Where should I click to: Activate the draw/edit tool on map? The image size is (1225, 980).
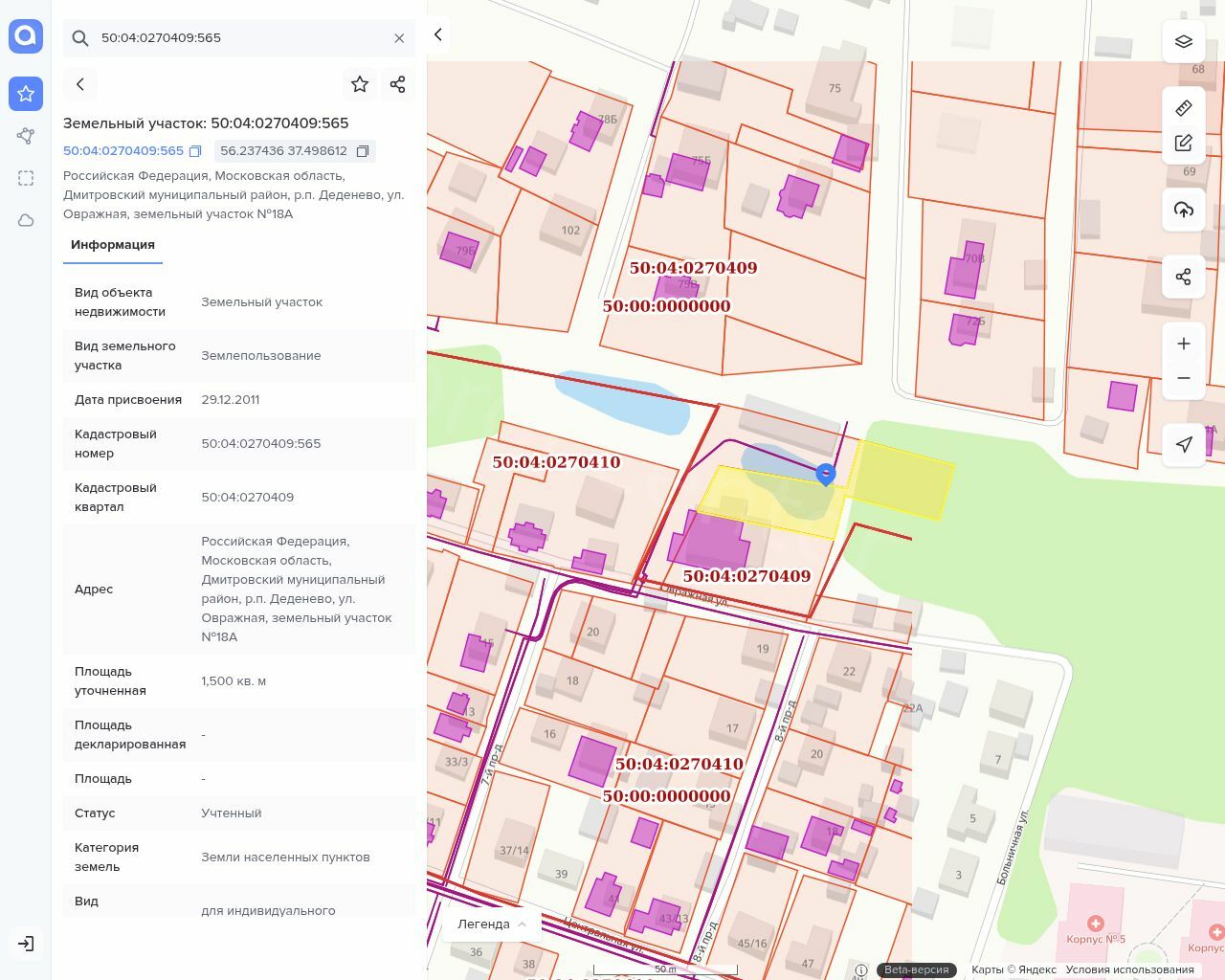[x=1184, y=144]
